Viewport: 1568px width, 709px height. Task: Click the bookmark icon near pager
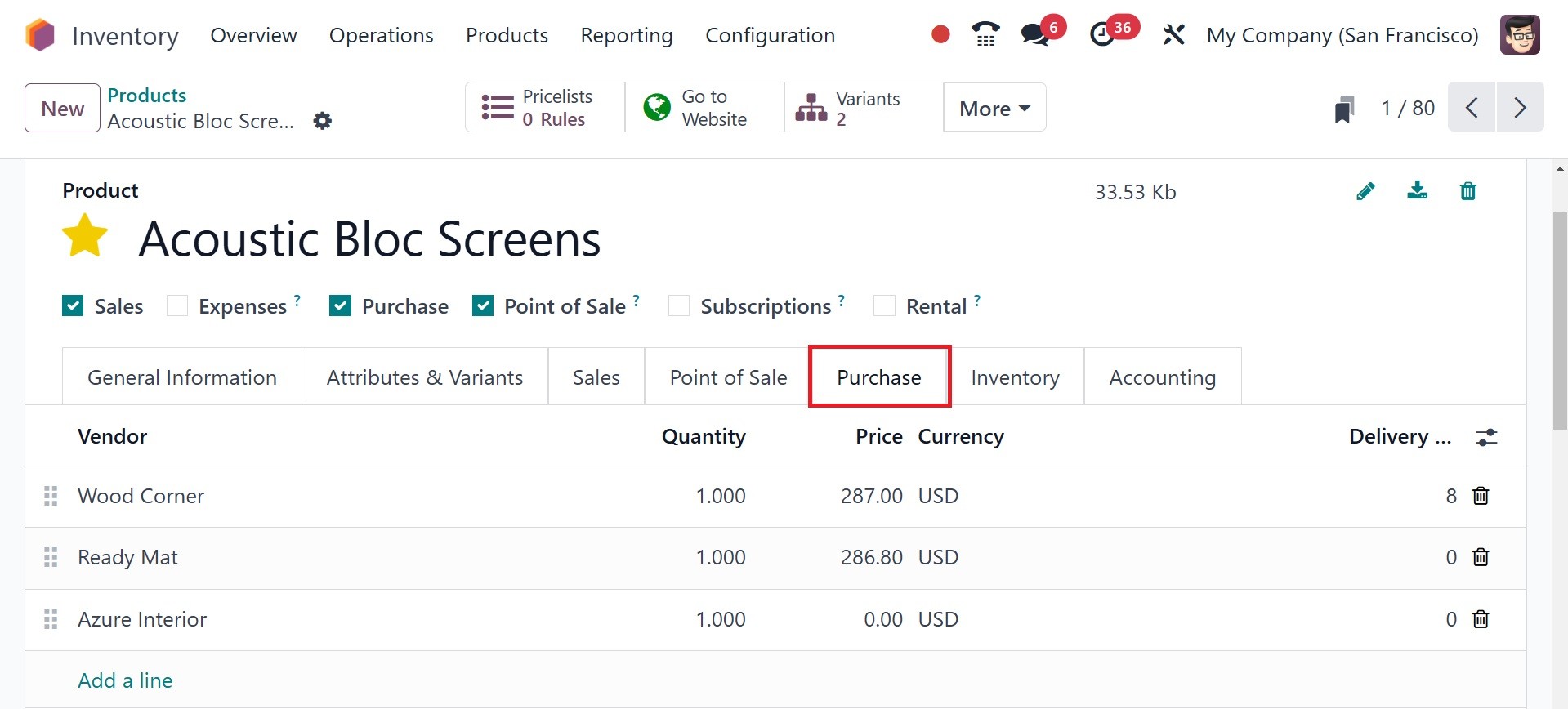pos(1344,109)
